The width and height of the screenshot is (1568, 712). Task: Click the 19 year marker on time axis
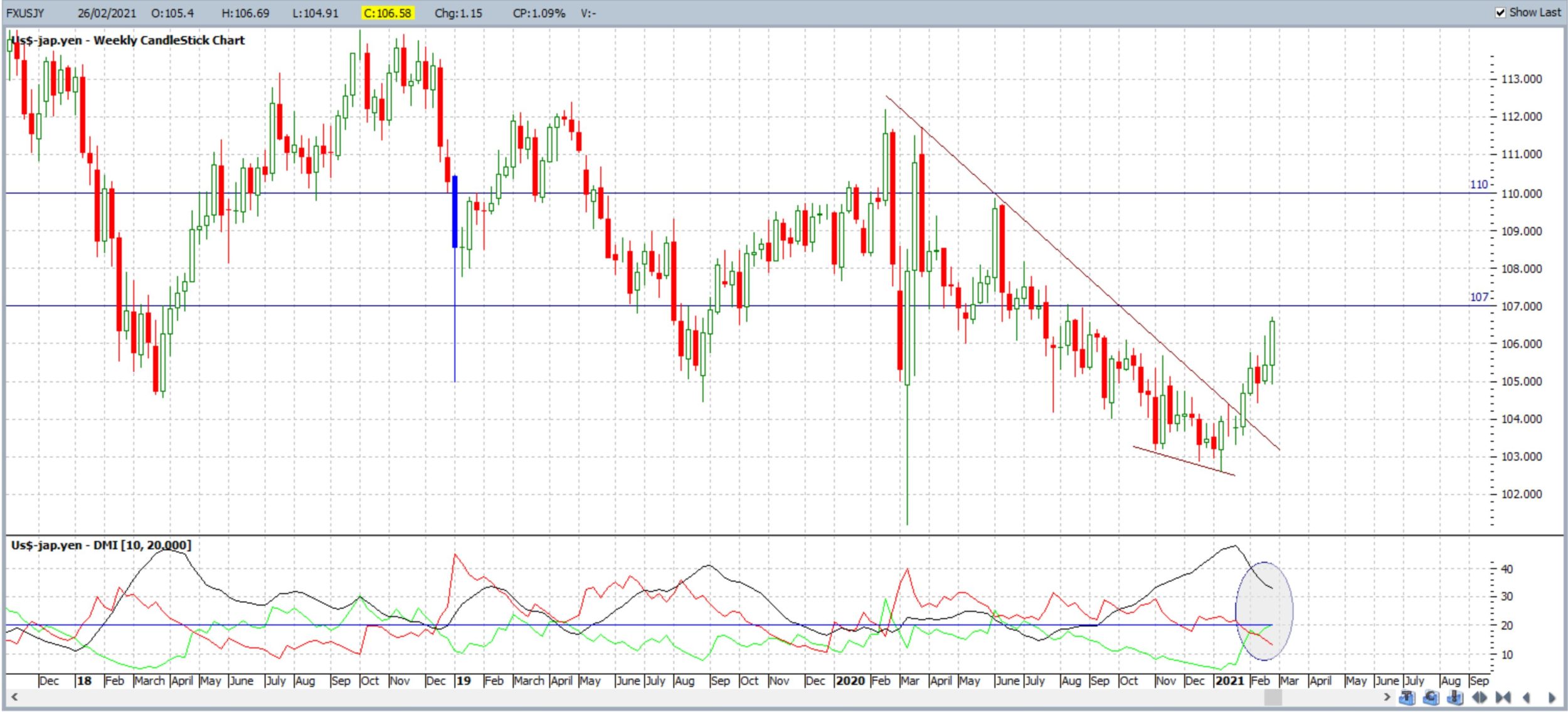pyautogui.click(x=464, y=681)
